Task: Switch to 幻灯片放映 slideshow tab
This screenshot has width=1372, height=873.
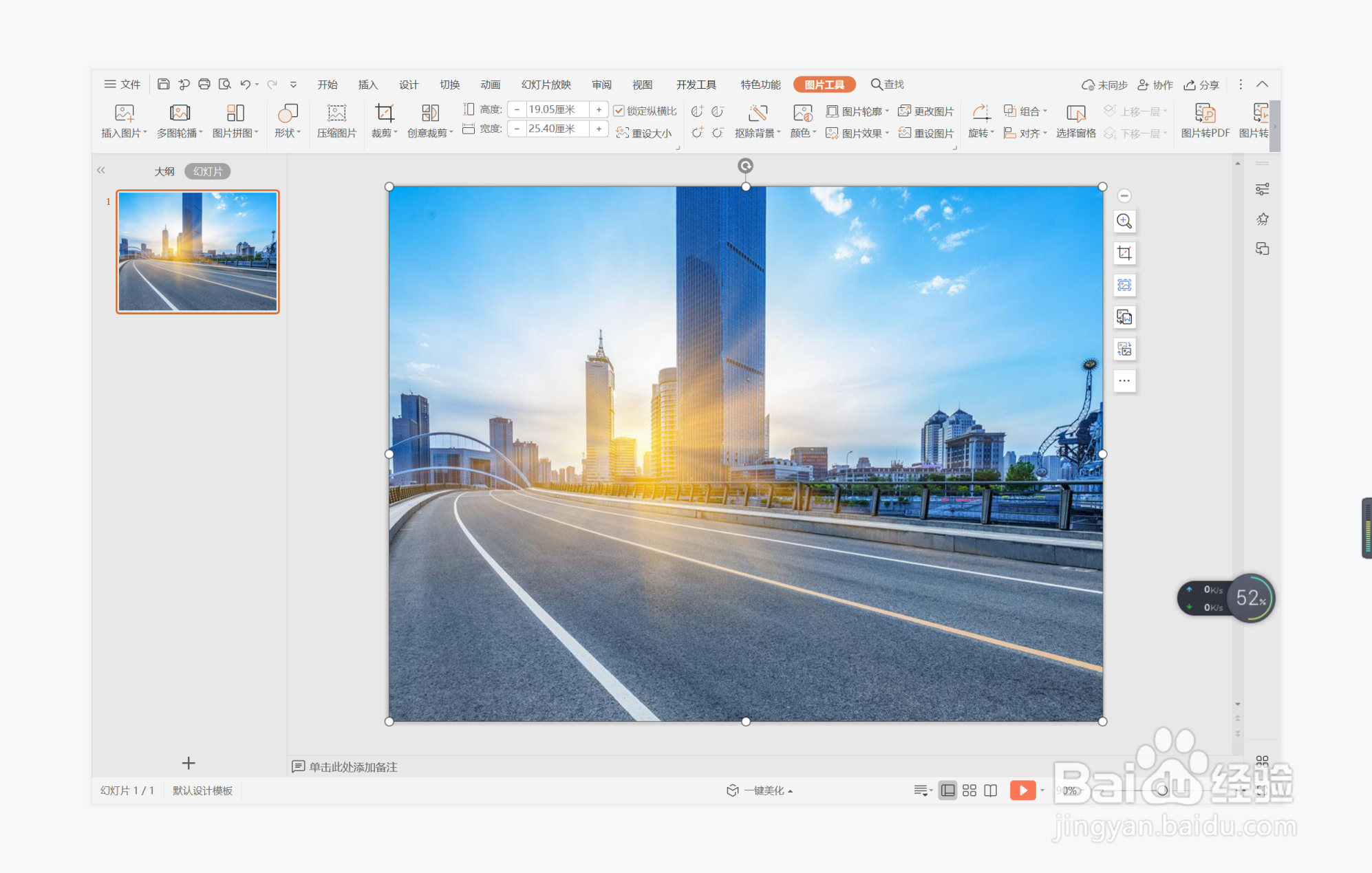Action: 546,84
